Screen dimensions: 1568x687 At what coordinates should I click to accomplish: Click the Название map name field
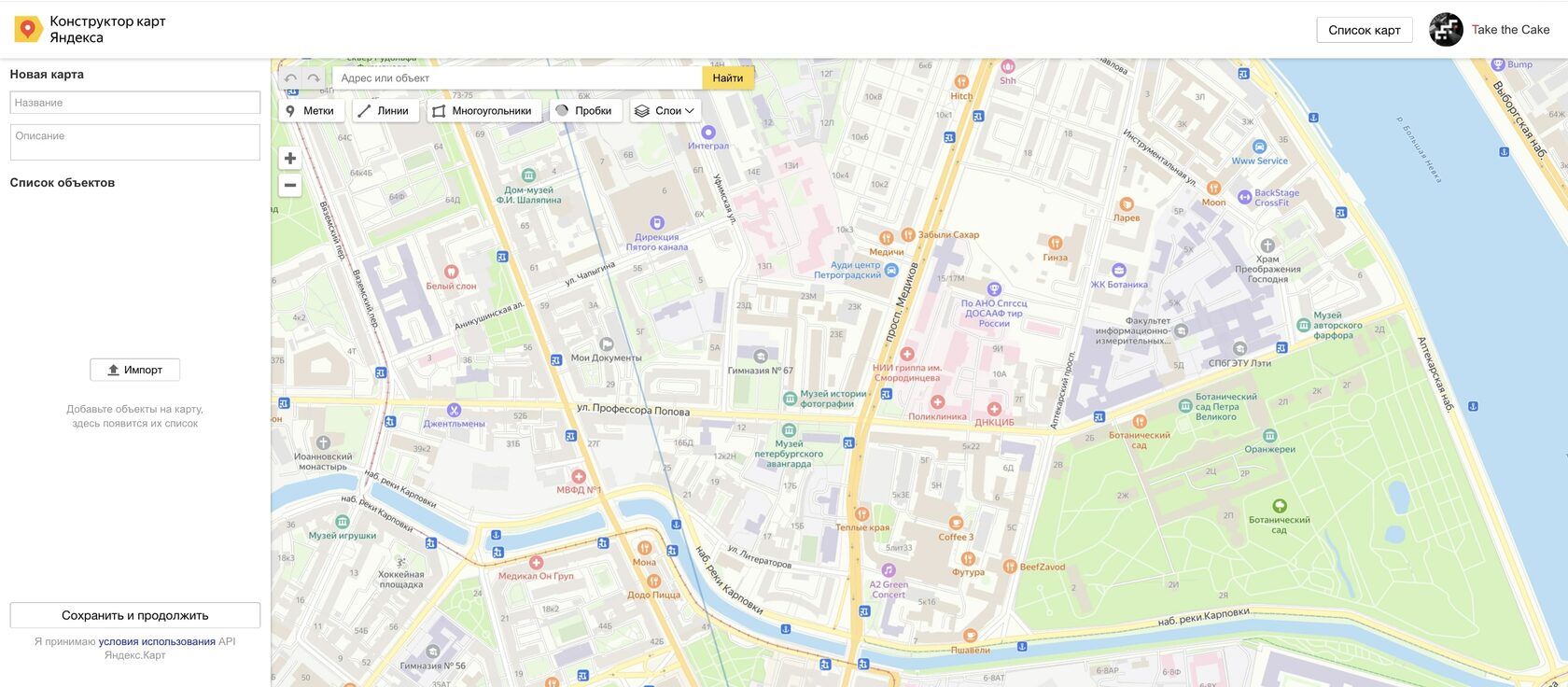(135, 103)
